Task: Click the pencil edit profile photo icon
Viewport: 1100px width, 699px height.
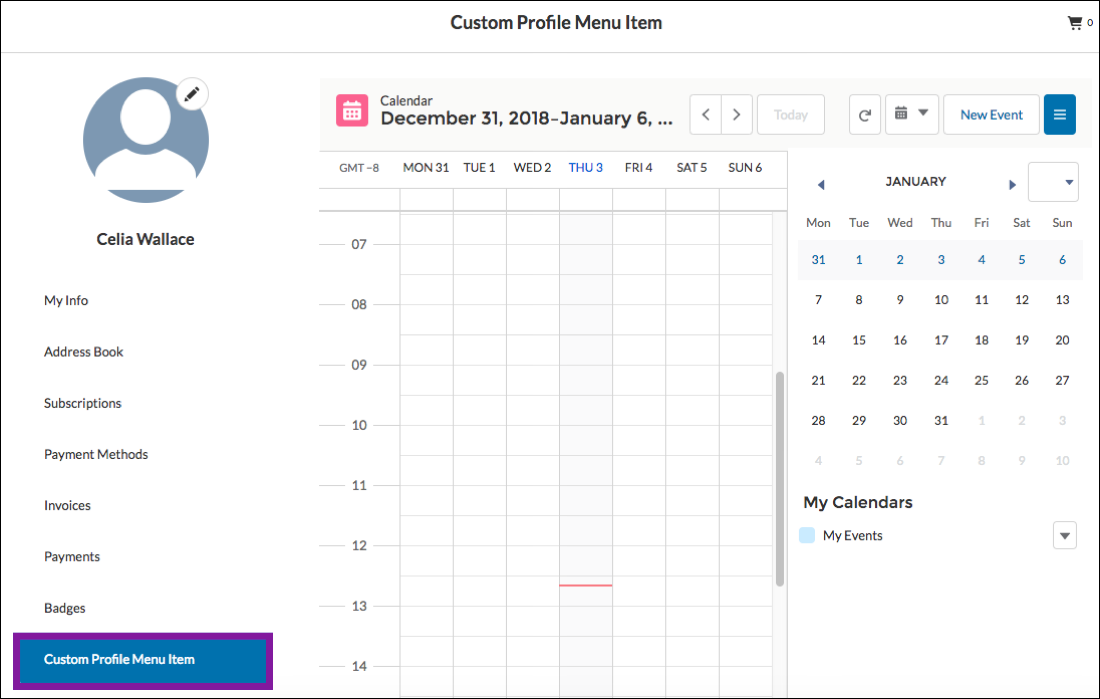Action: [x=193, y=95]
